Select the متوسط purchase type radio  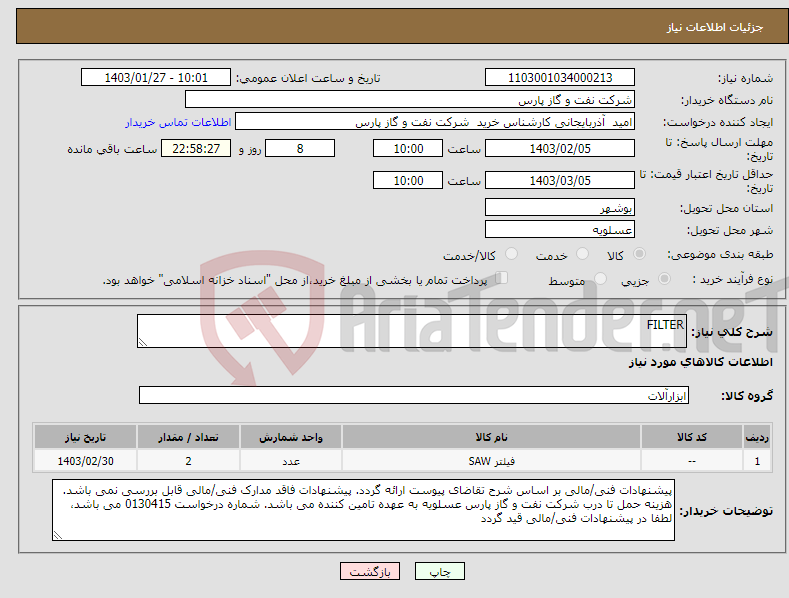tap(600, 278)
